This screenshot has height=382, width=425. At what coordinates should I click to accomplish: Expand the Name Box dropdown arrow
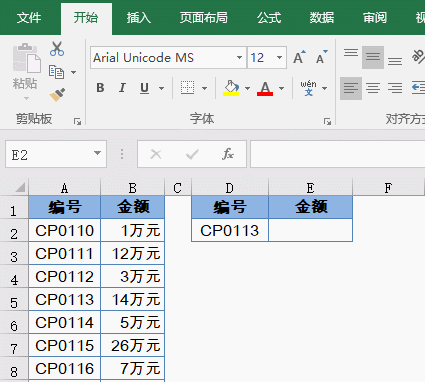pyautogui.click(x=97, y=153)
